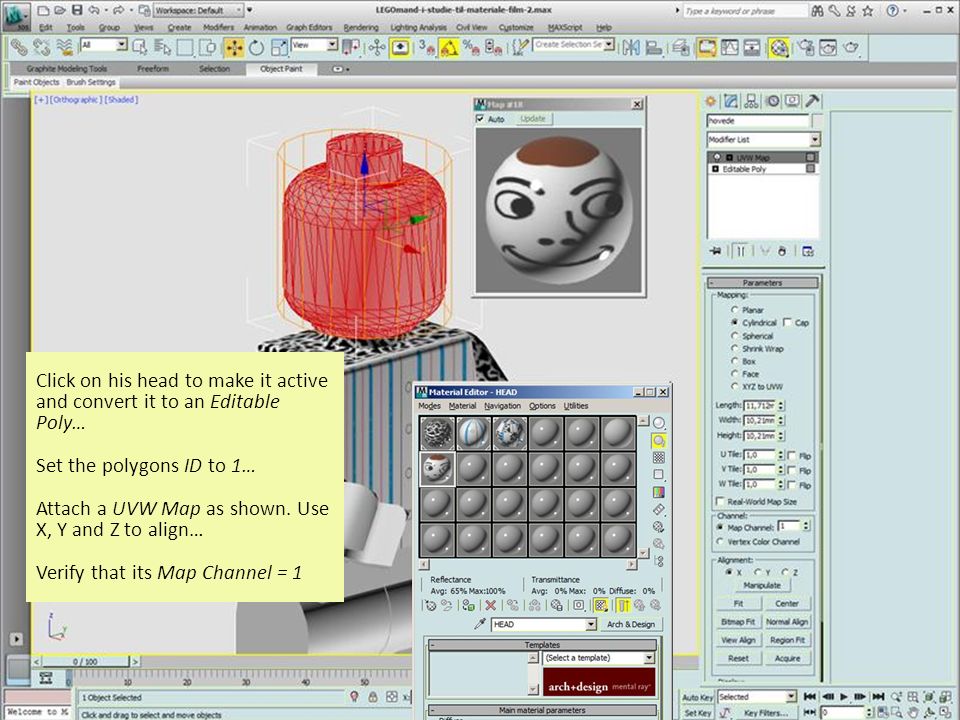Image resolution: width=960 pixels, height=720 pixels.
Task: Click the Mirror tool icon
Action: coord(631,47)
